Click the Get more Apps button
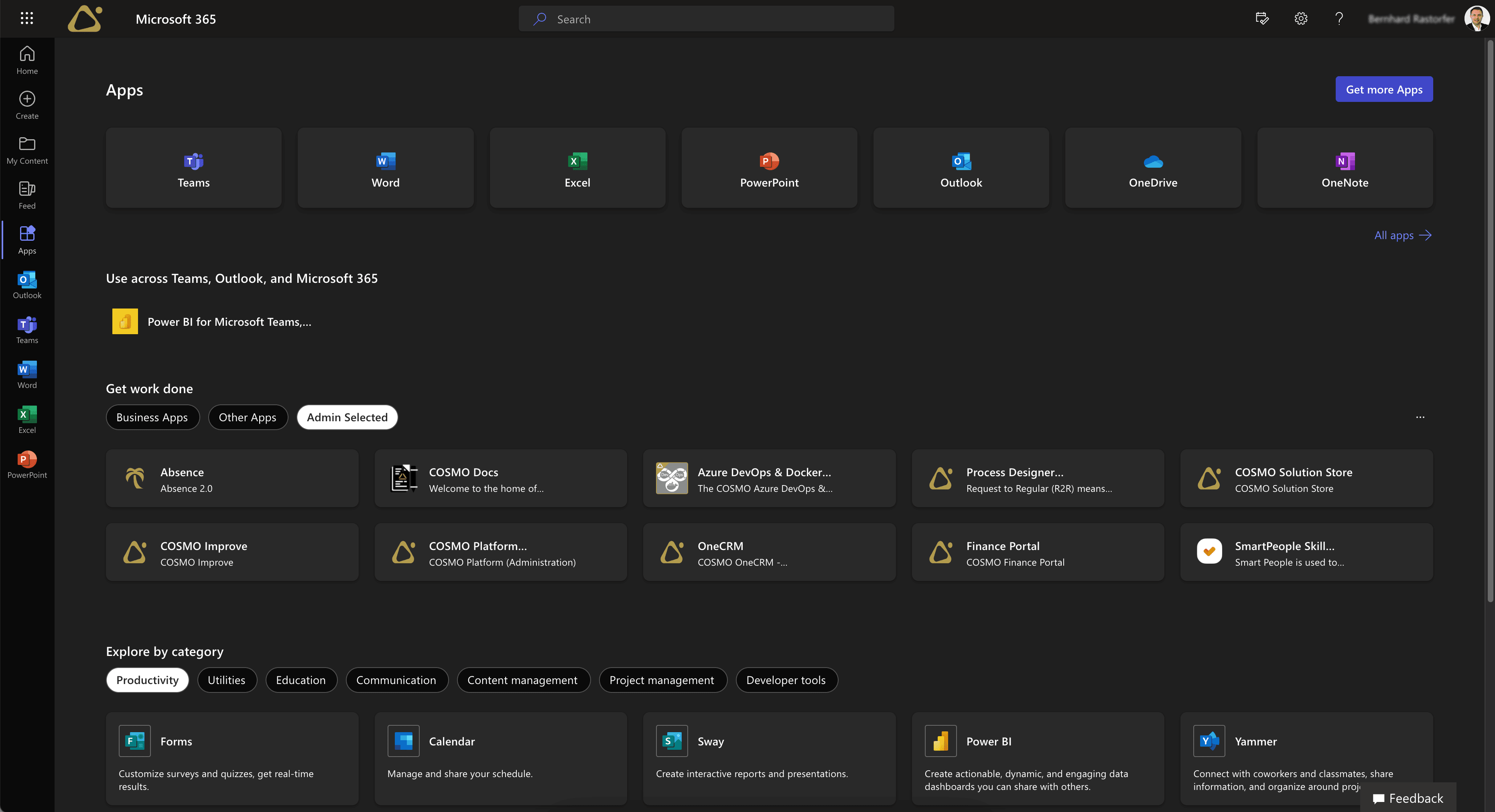The image size is (1495, 812). [1384, 89]
